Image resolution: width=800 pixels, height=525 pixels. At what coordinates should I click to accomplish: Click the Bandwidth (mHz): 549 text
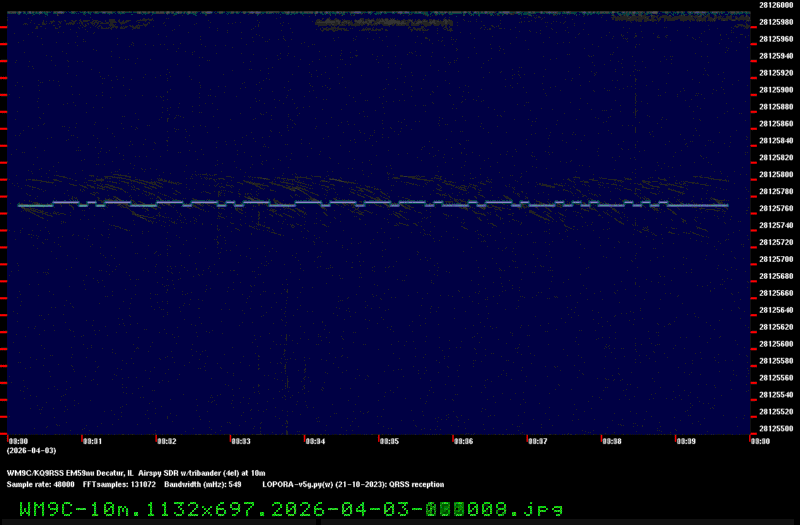pyautogui.click(x=203, y=483)
